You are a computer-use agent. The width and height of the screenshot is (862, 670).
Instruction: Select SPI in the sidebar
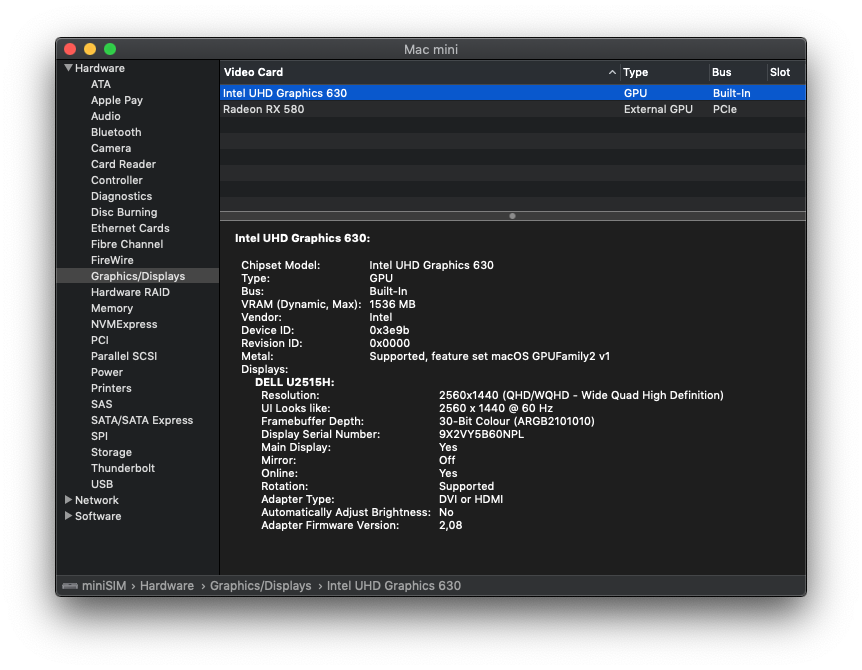coord(100,436)
